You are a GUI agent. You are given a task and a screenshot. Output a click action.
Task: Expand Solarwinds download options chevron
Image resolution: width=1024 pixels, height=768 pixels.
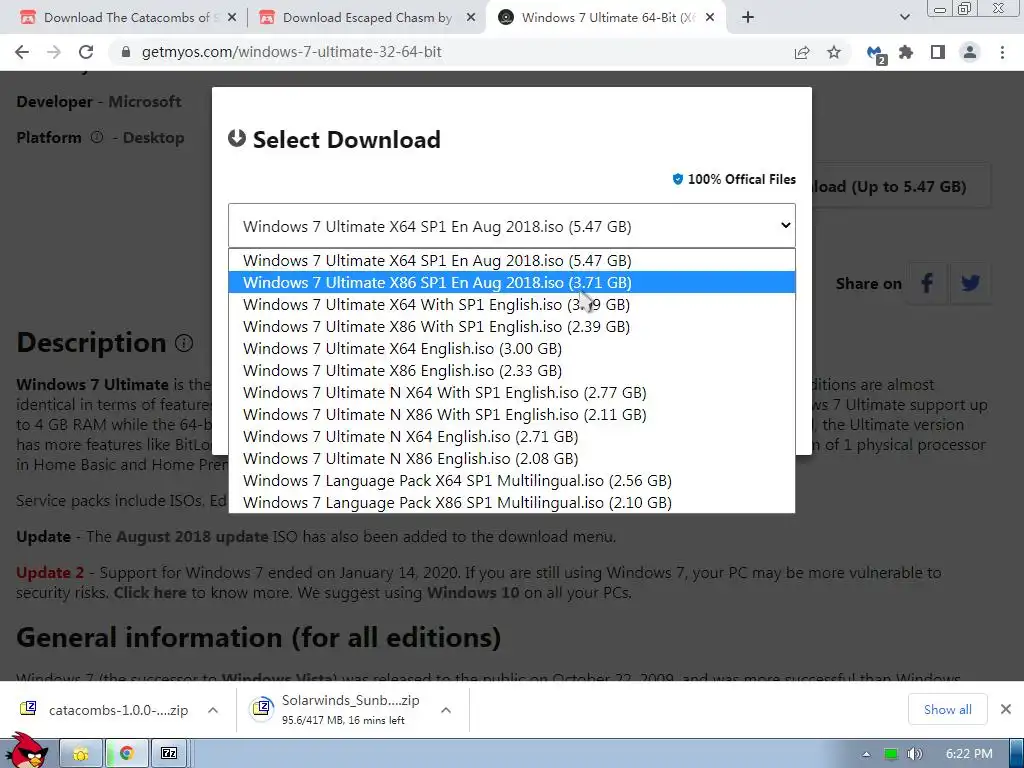point(446,710)
